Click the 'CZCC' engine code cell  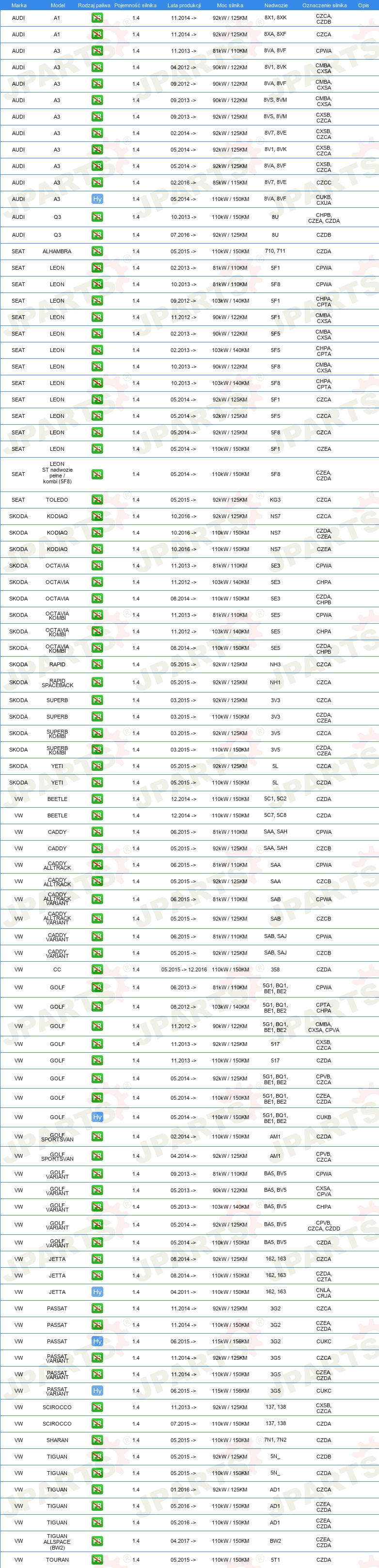[x=324, y=183]
